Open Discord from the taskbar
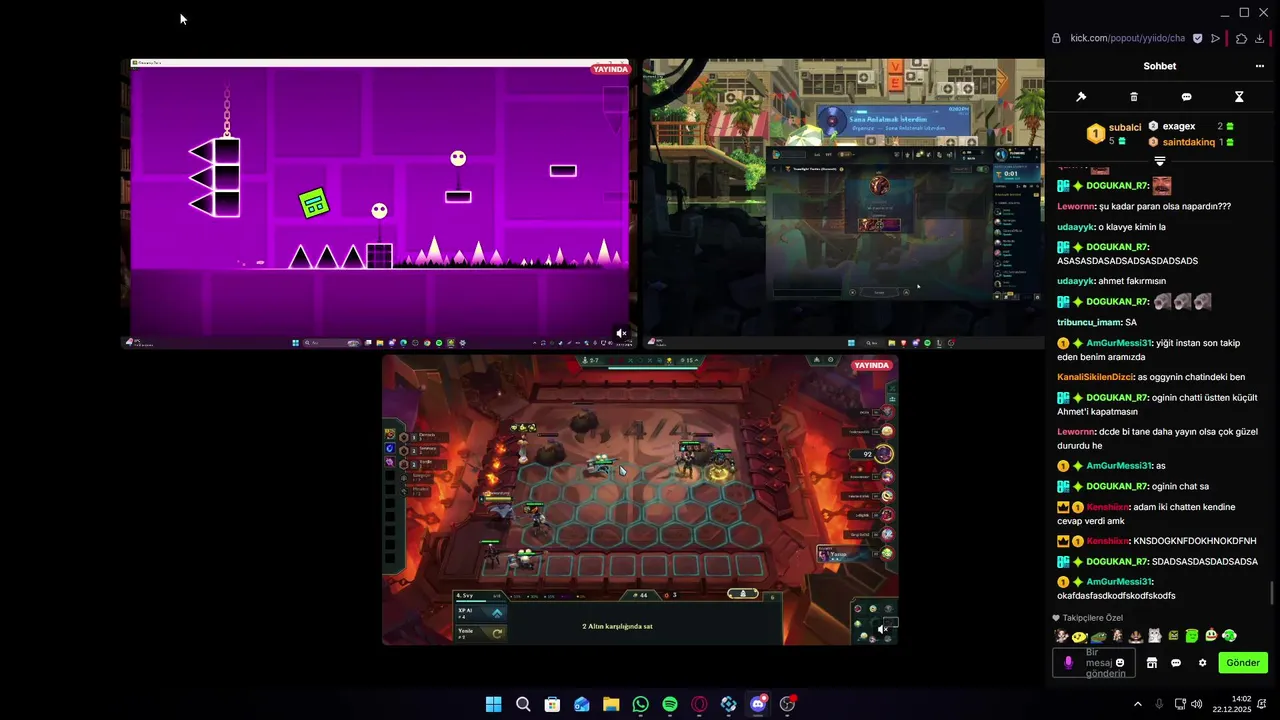The image size is (1280, 720). pos(758,704)
